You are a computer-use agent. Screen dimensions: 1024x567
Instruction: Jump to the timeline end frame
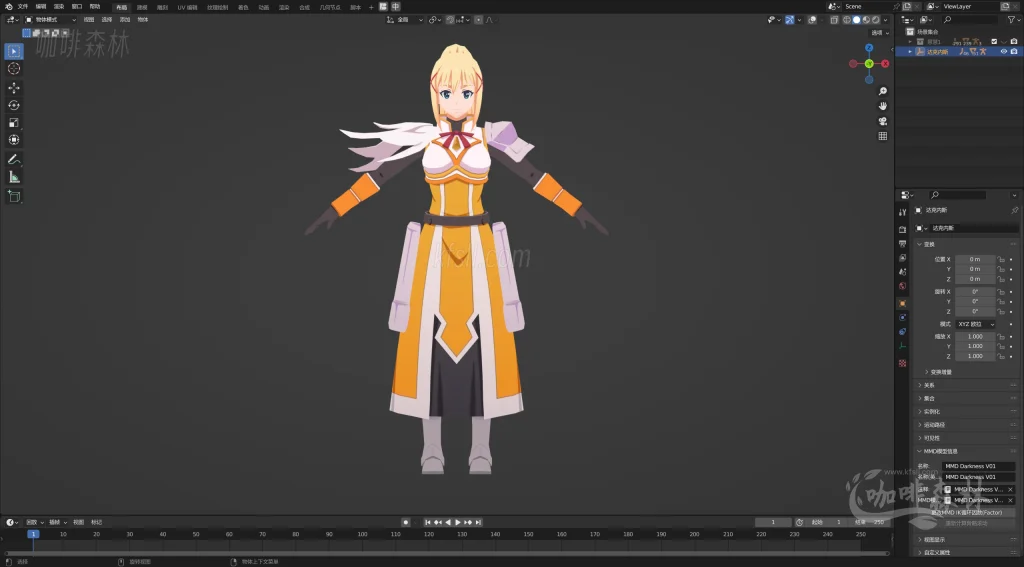coord(478,523)
